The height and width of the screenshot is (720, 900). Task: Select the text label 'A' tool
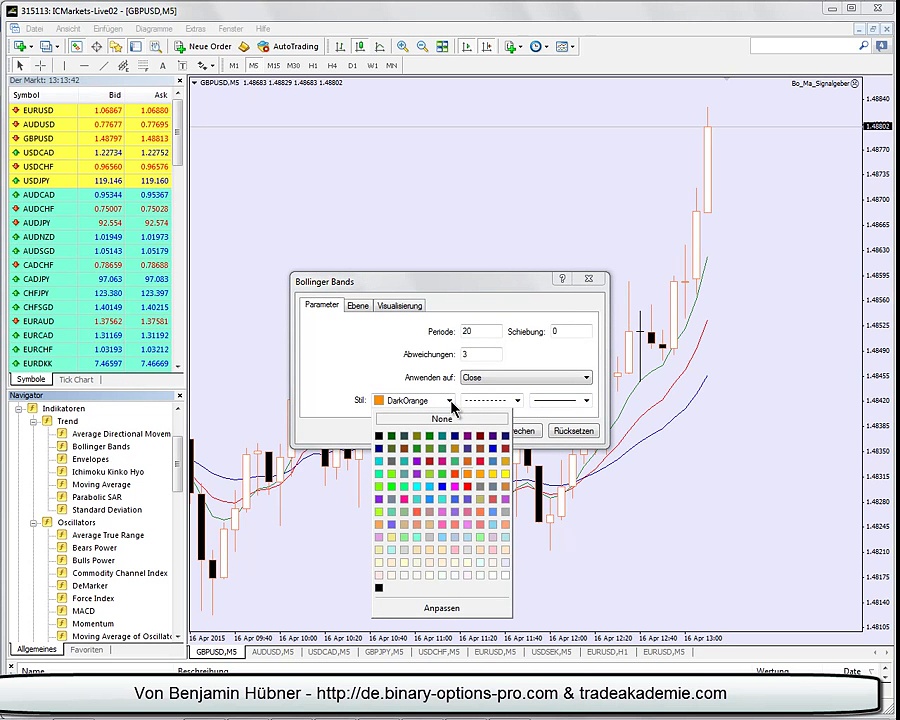click(x=162, y=66)
